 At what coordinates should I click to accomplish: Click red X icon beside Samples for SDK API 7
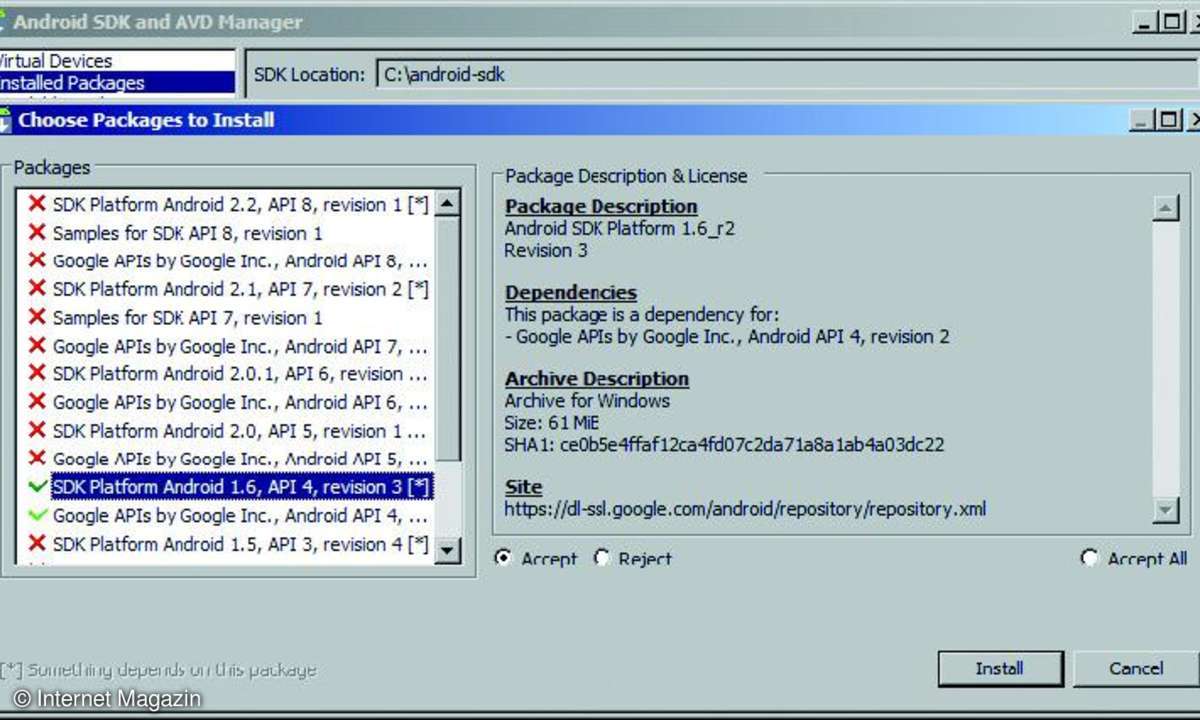(37, 317)
